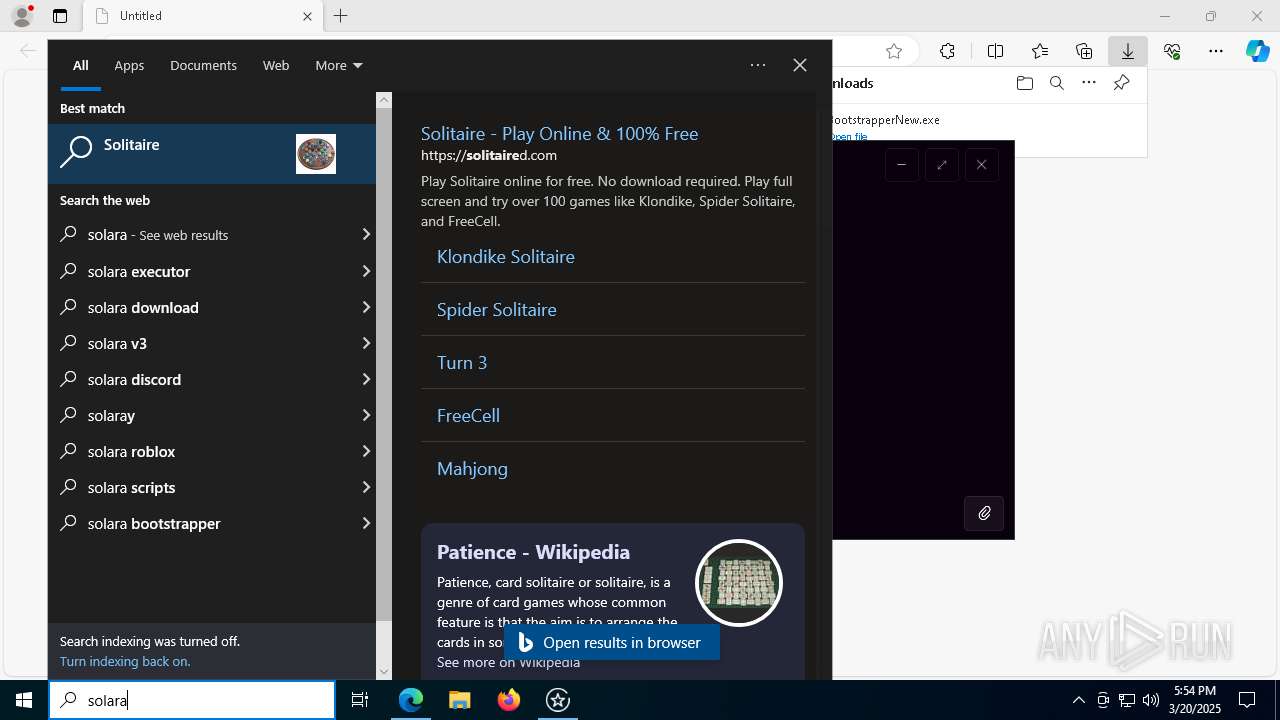The height and width of the screenshot is (720, 1280).
Task: Open the Turn 3 link
Action: click(x=462, y=362)
